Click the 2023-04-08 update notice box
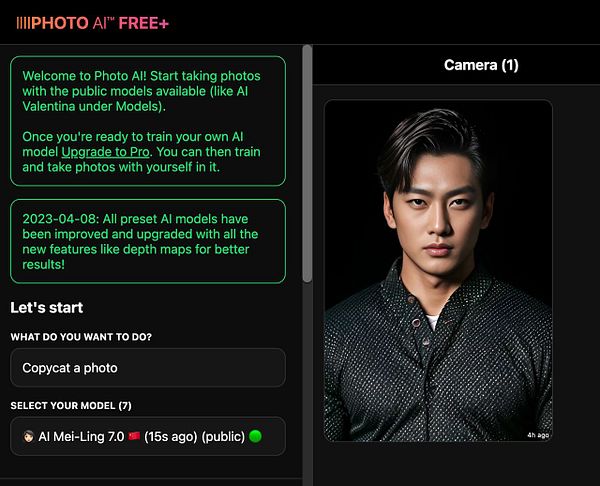This screenshot has height=486, width=600. pos(148,241)
